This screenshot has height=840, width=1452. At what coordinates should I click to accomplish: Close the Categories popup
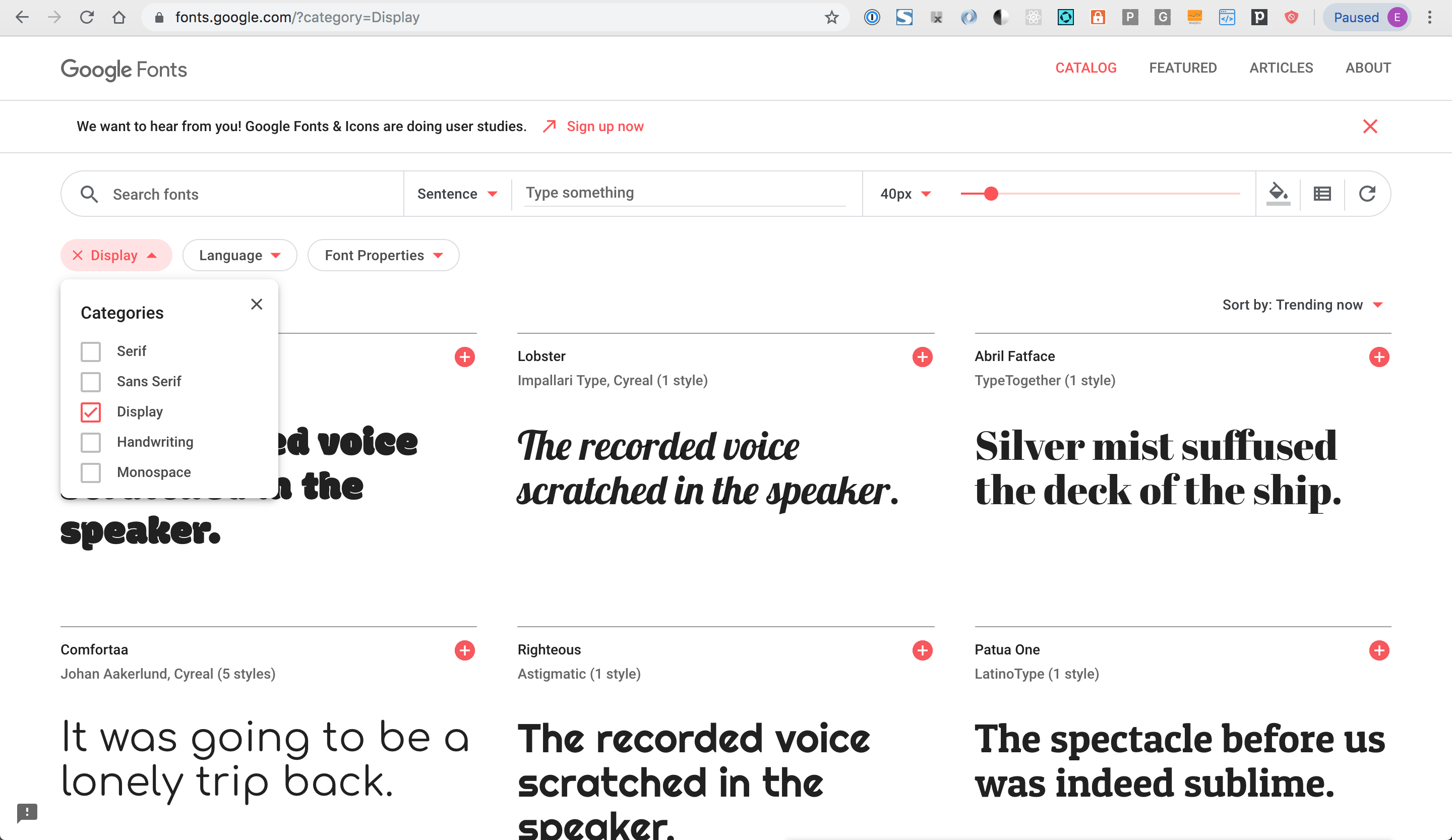[257, 304]
